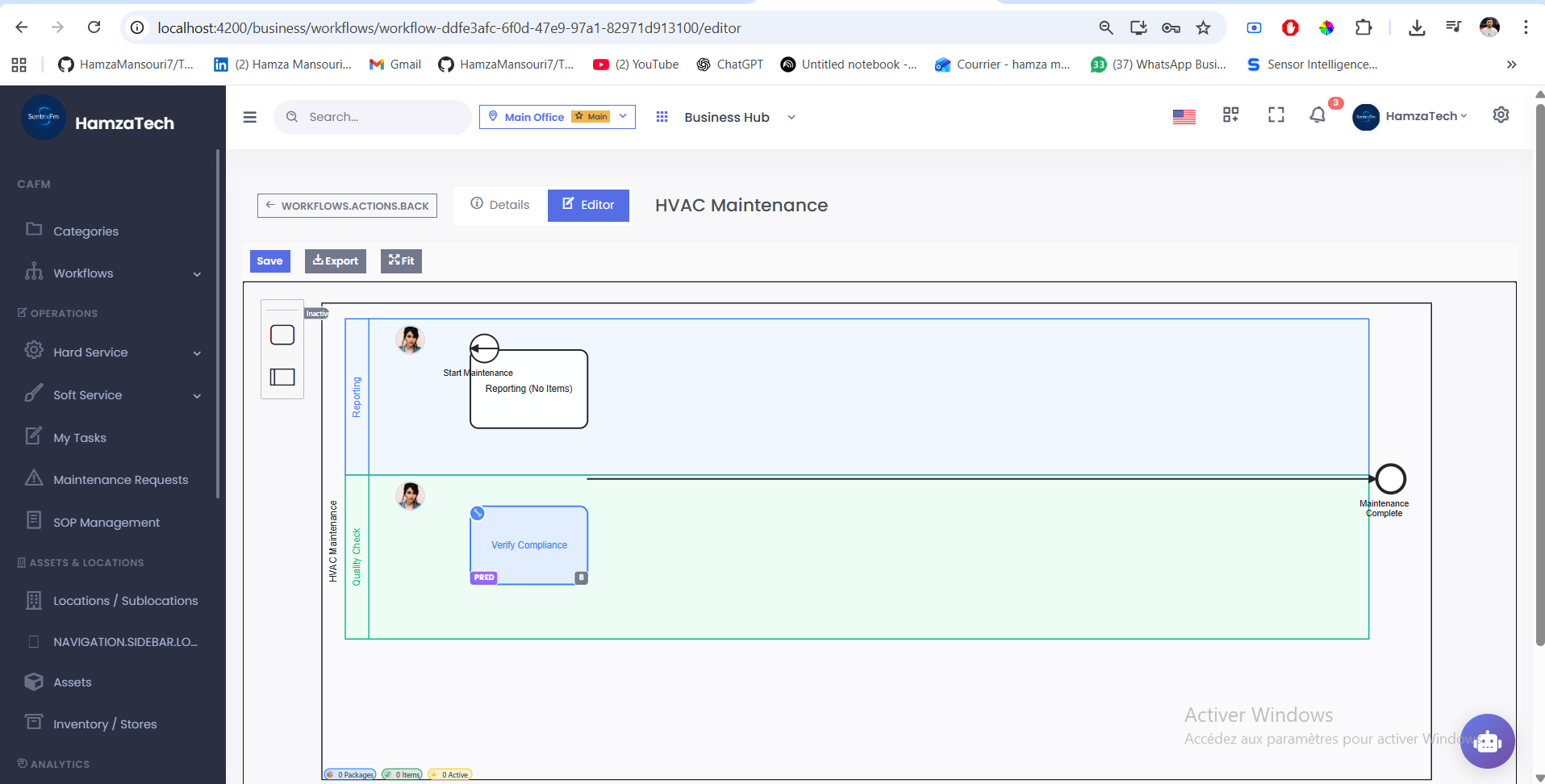Screen dimensions: 1545x784
Task: Expand the Soft Service submenu chevron
Action: point(198,395)
